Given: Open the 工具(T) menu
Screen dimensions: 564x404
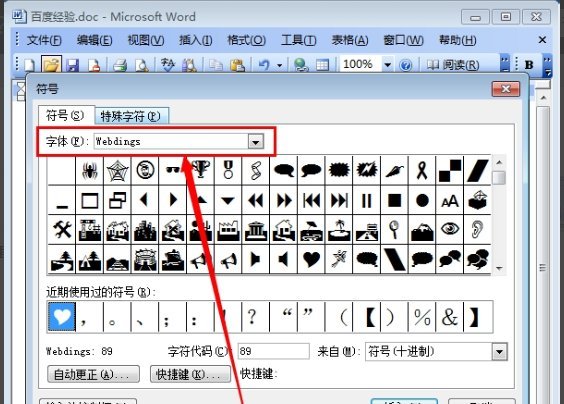Looking at the screenshot, I should (x=299, y=40).
